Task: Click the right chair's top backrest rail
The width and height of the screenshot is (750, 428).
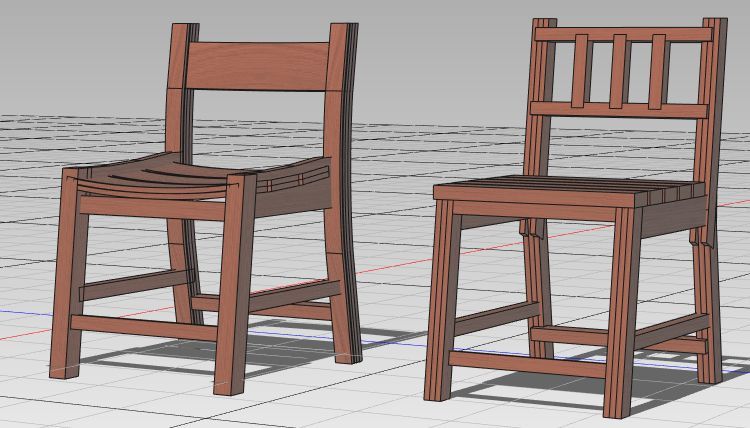Action: click(625, 34)
